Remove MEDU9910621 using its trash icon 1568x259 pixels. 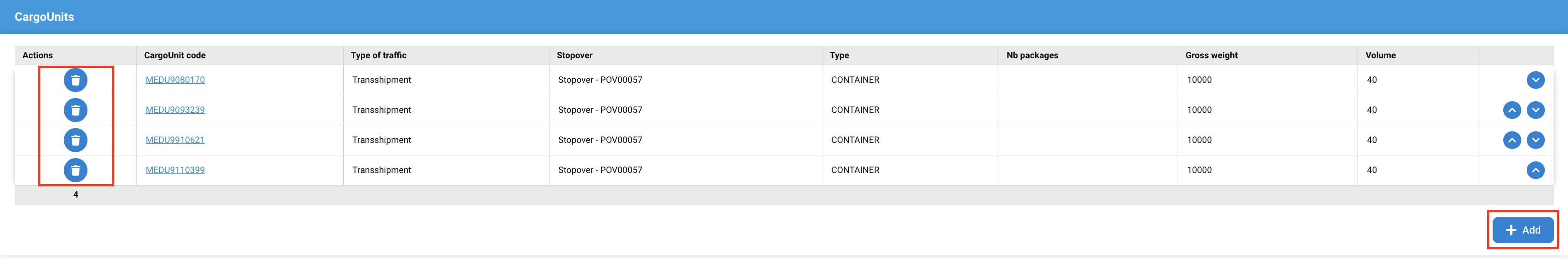coord(75,141)
